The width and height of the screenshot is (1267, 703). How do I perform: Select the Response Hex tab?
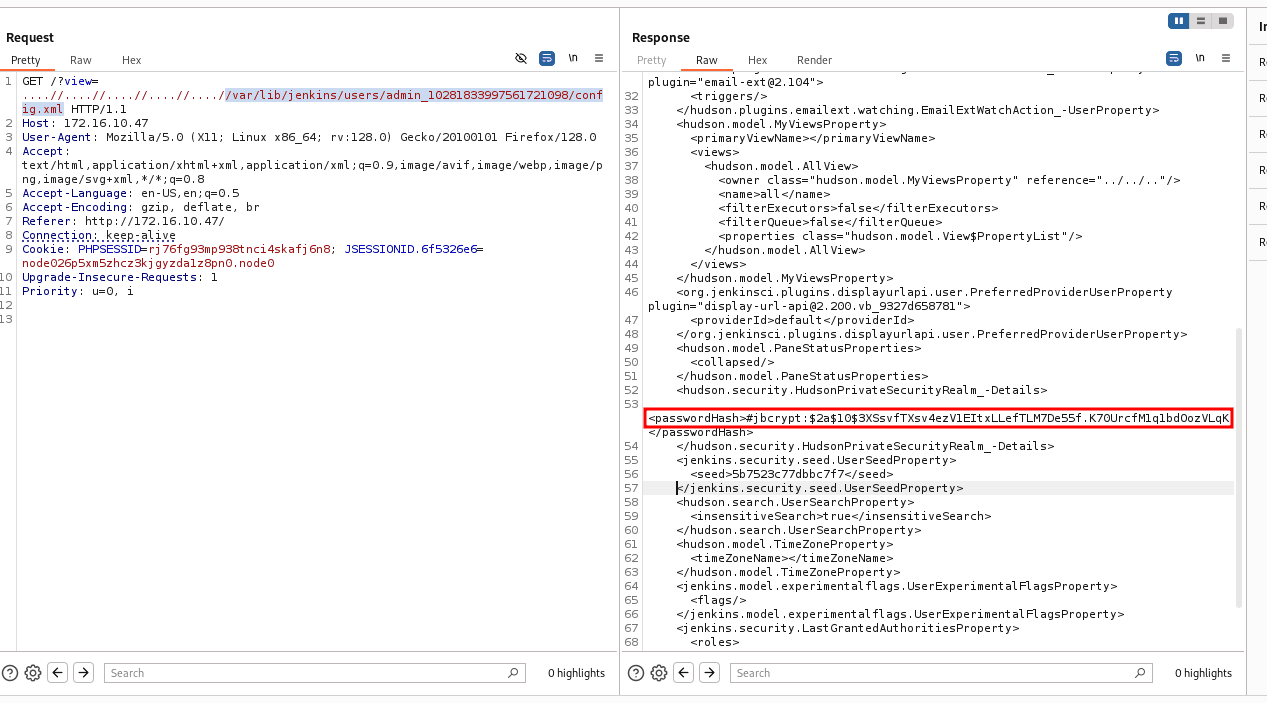(x=757, y=60)
